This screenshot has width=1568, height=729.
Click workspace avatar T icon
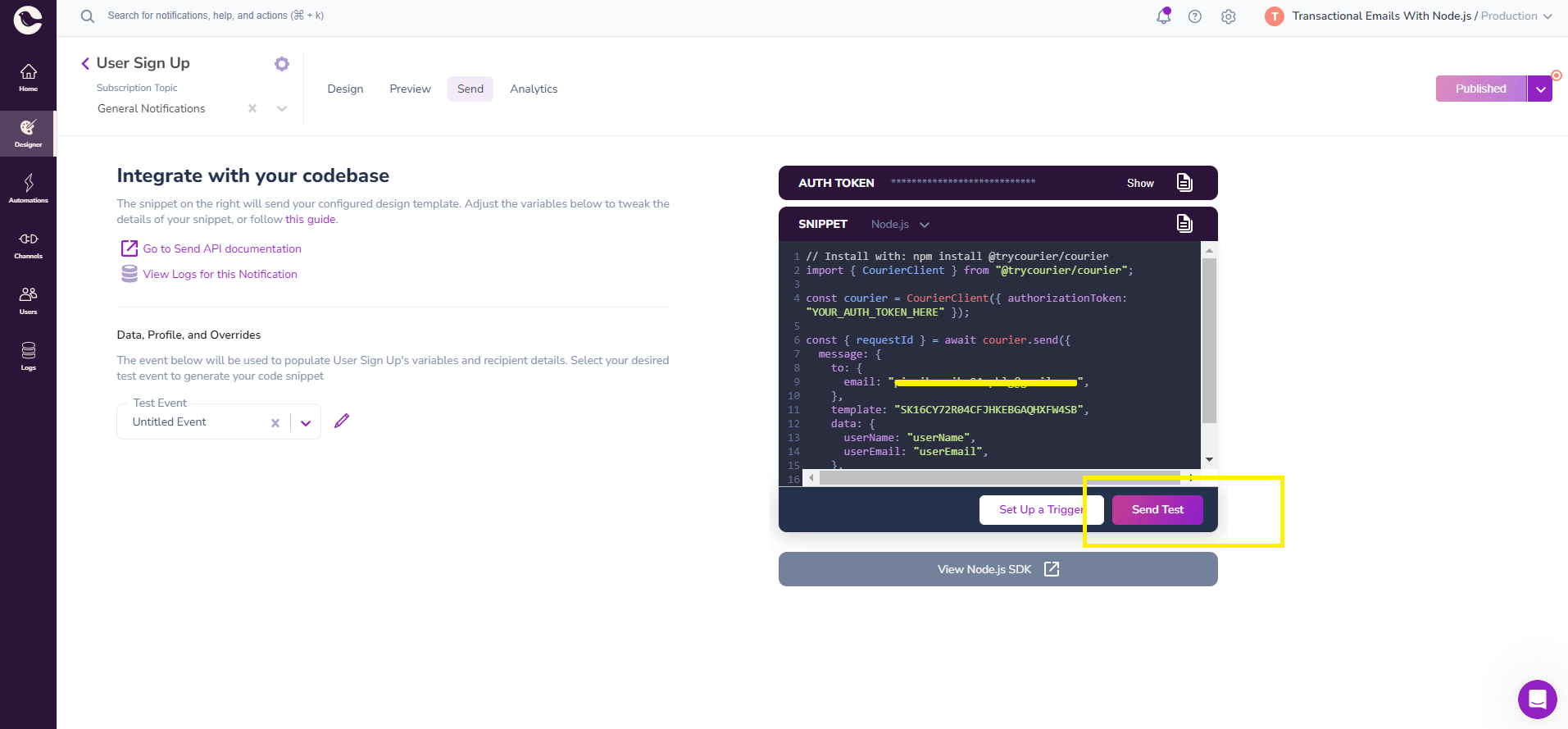[x=1274, y=16]
